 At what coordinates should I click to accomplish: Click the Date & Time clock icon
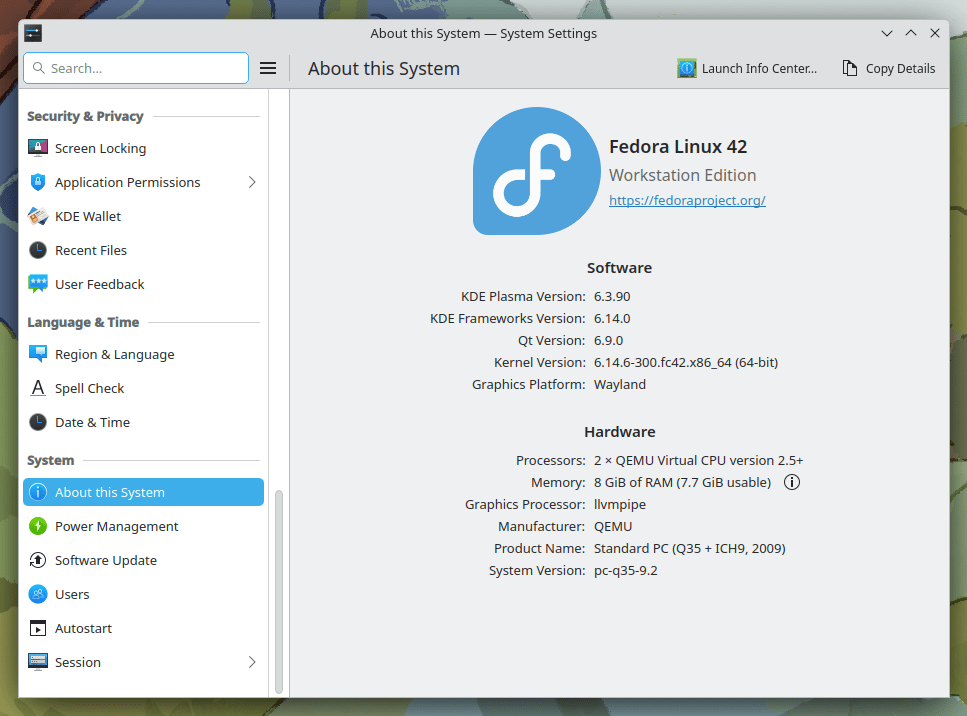38,422
